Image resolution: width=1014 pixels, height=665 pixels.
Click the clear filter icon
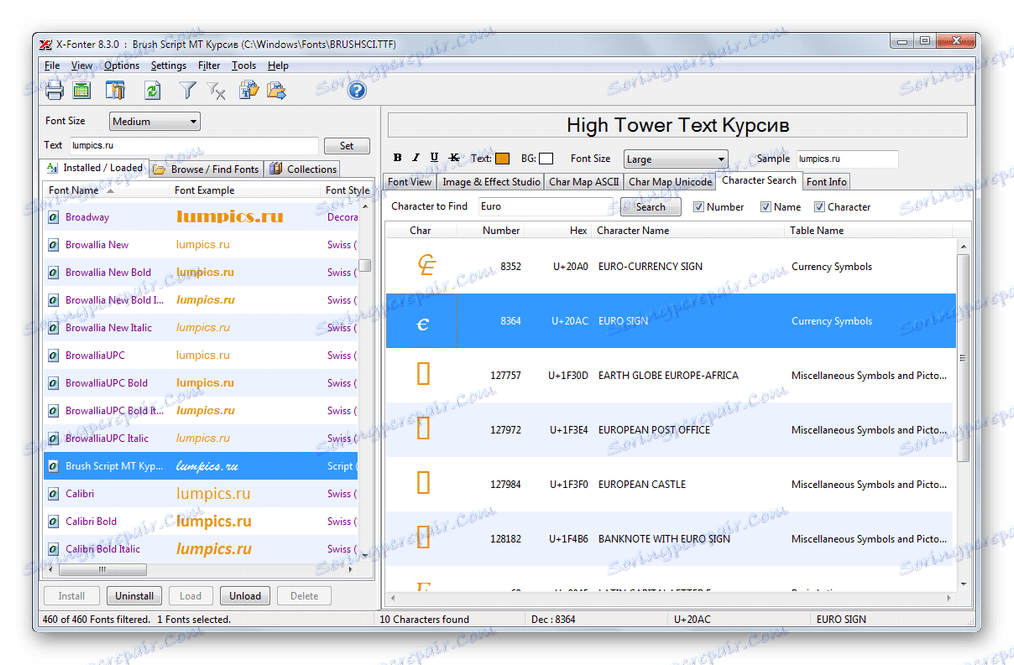[x=216, y=91]
